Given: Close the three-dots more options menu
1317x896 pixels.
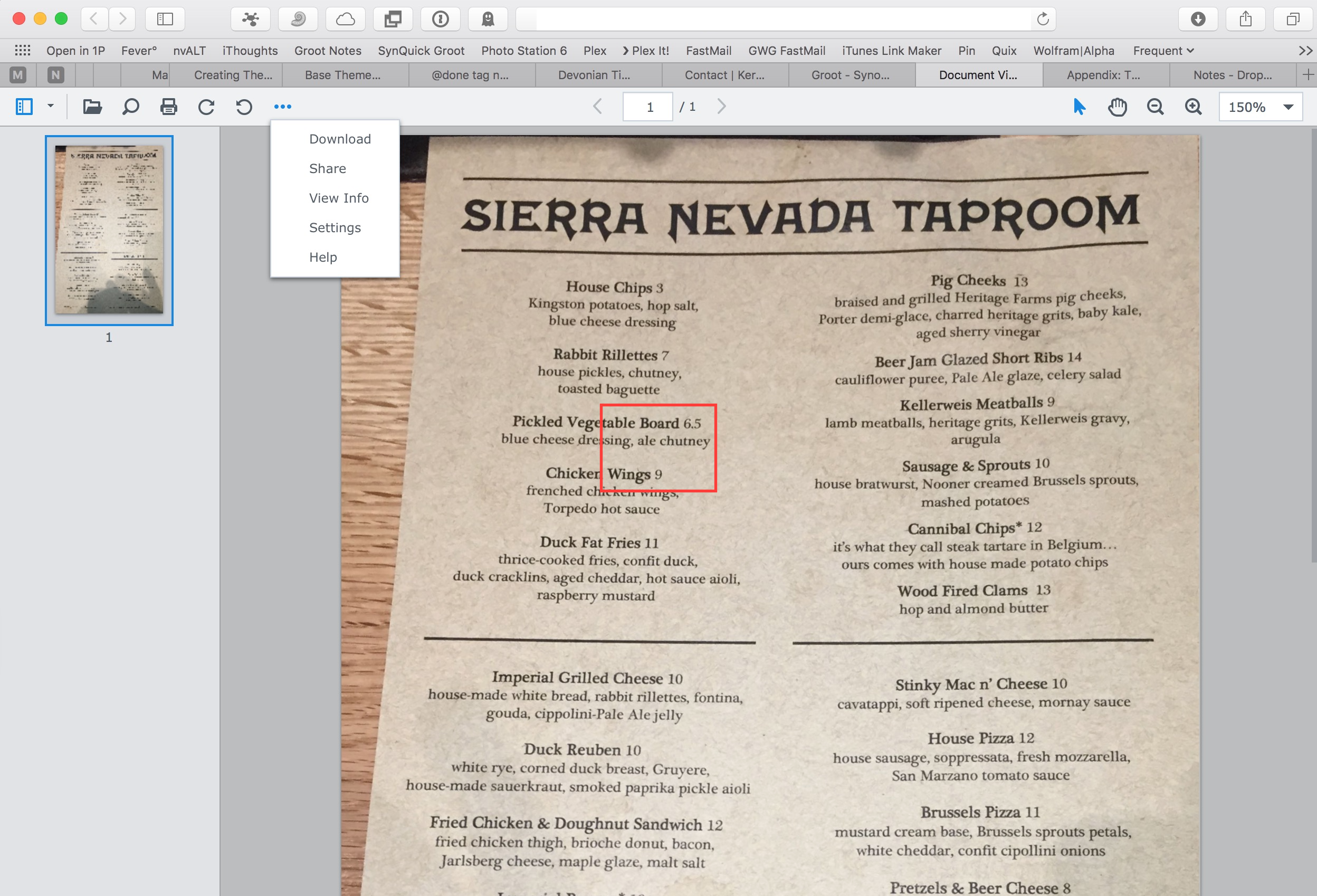Looking at the screenshot, I should (282, 107).
